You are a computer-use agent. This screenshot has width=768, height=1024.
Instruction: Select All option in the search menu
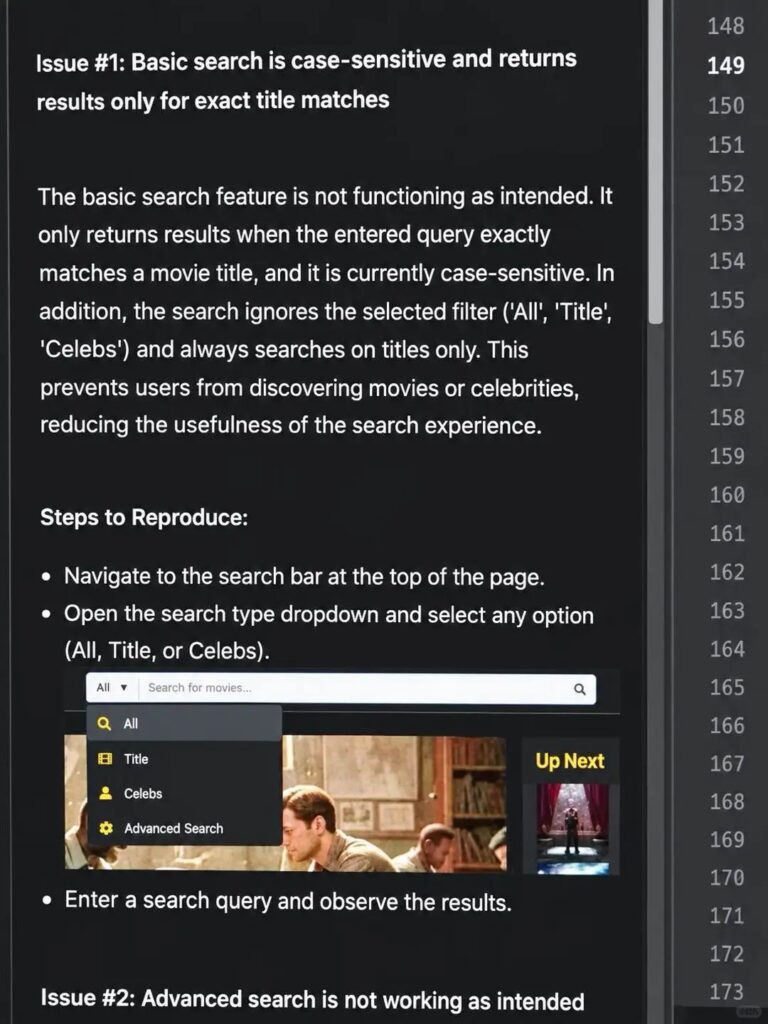pyautogui.click(x=184, y=723)
